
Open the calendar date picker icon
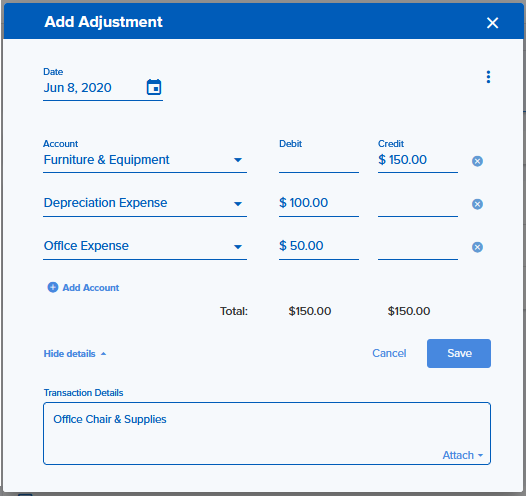click(x=154, y=87)
